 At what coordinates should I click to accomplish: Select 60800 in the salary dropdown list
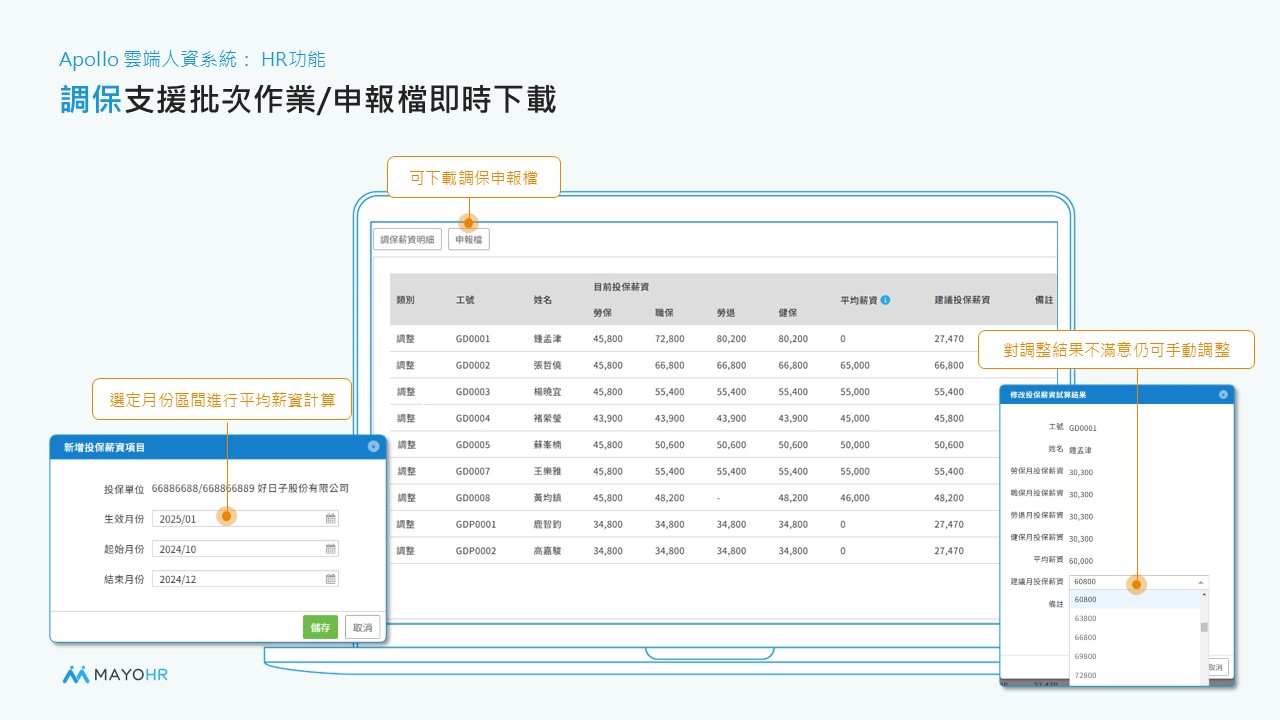[x=1134, y=600]
